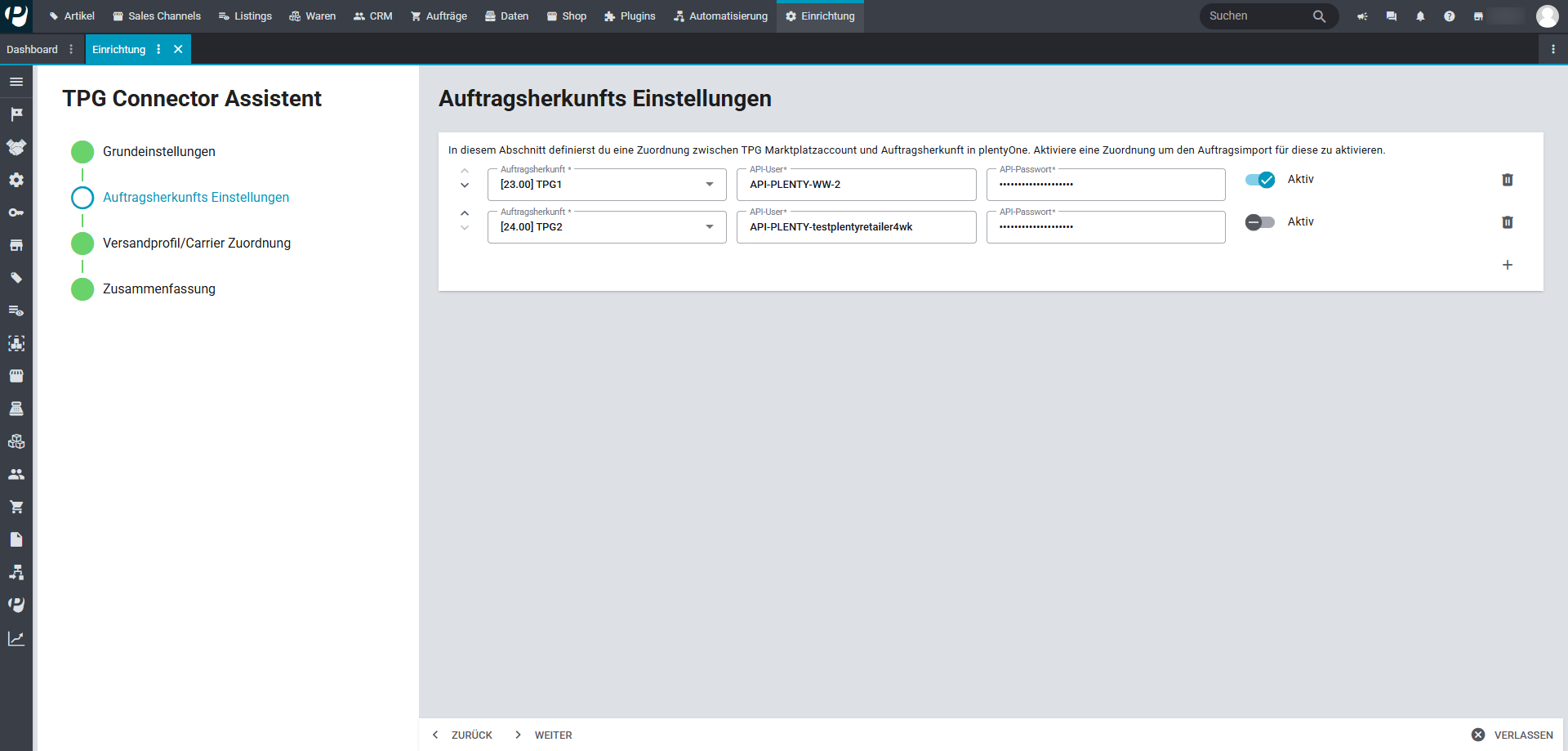Click the list-with-eye icon in the sidebar
This screenshot has width=1568, height=751.
[x=16, y=311]
